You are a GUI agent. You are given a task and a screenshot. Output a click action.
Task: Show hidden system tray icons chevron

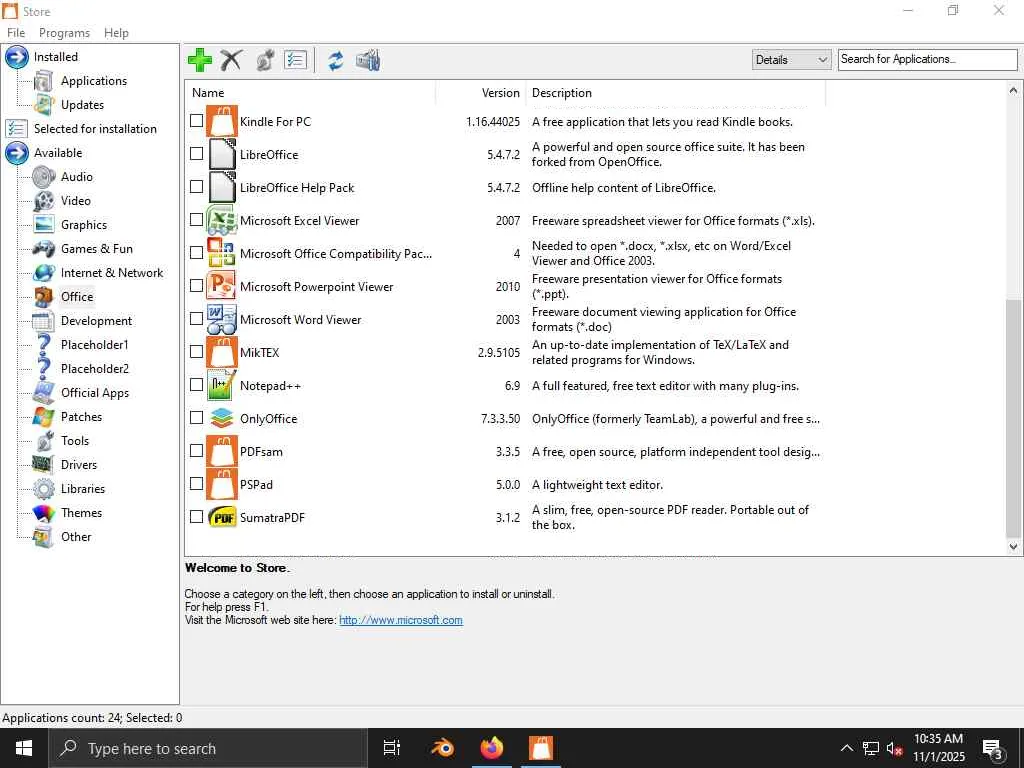point(846,748)
